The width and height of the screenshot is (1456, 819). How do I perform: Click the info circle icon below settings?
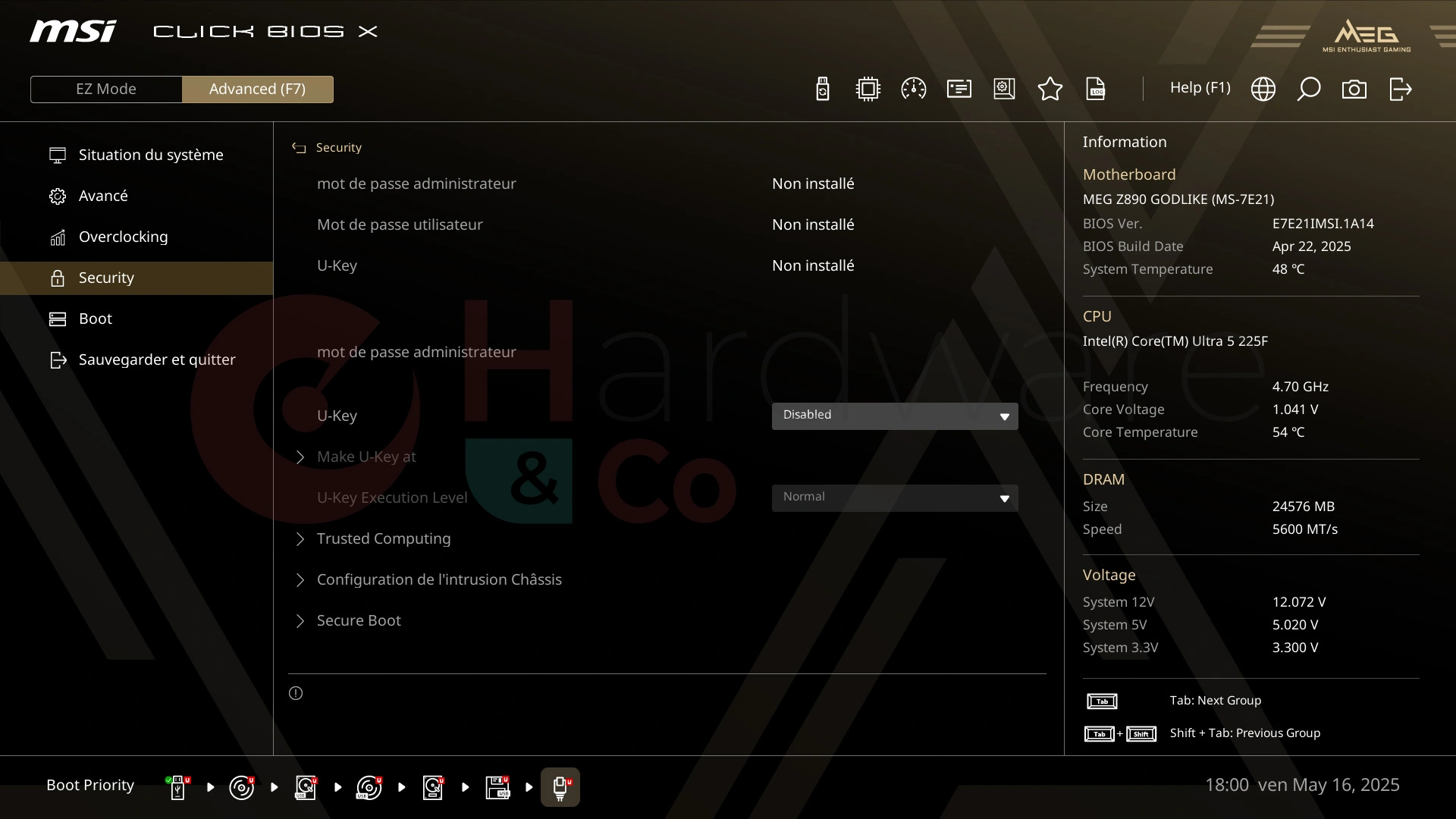click(296, 693)
